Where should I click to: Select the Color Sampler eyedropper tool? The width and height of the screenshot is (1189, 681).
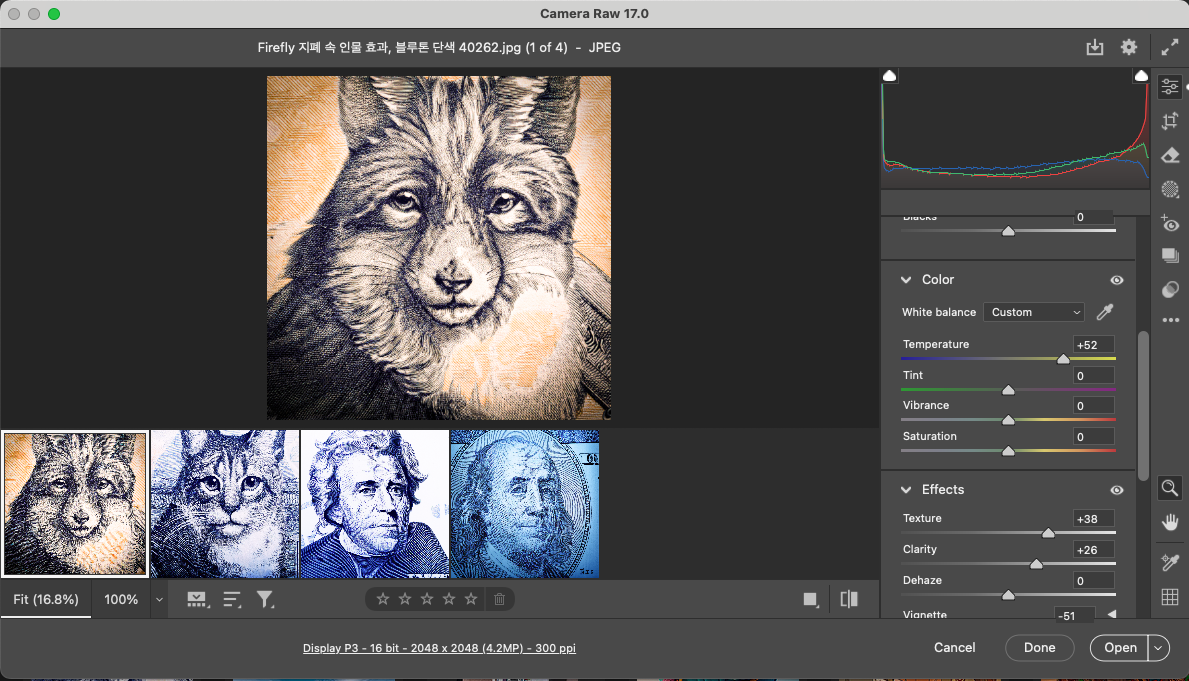click(x=1170, y=562)
